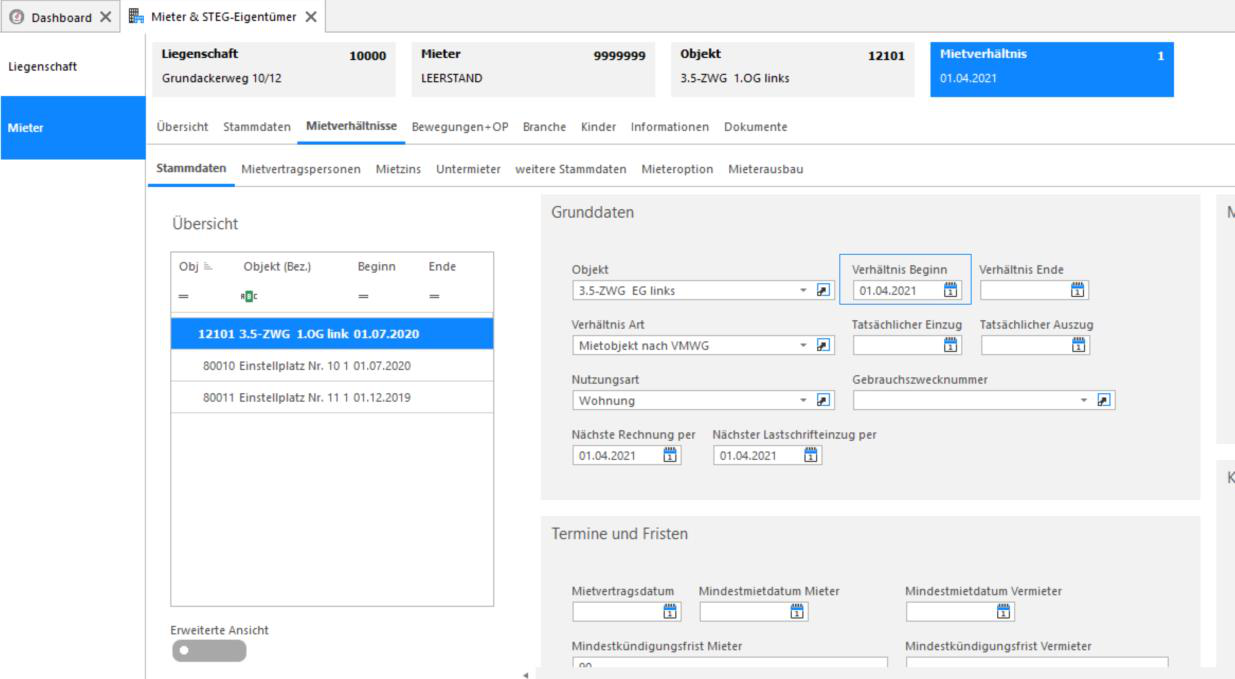Image resolution: width=1235 pixels, height=679 pixels.
Task: Click the Beginn column filter operator
Action: [x=364, y=296]
